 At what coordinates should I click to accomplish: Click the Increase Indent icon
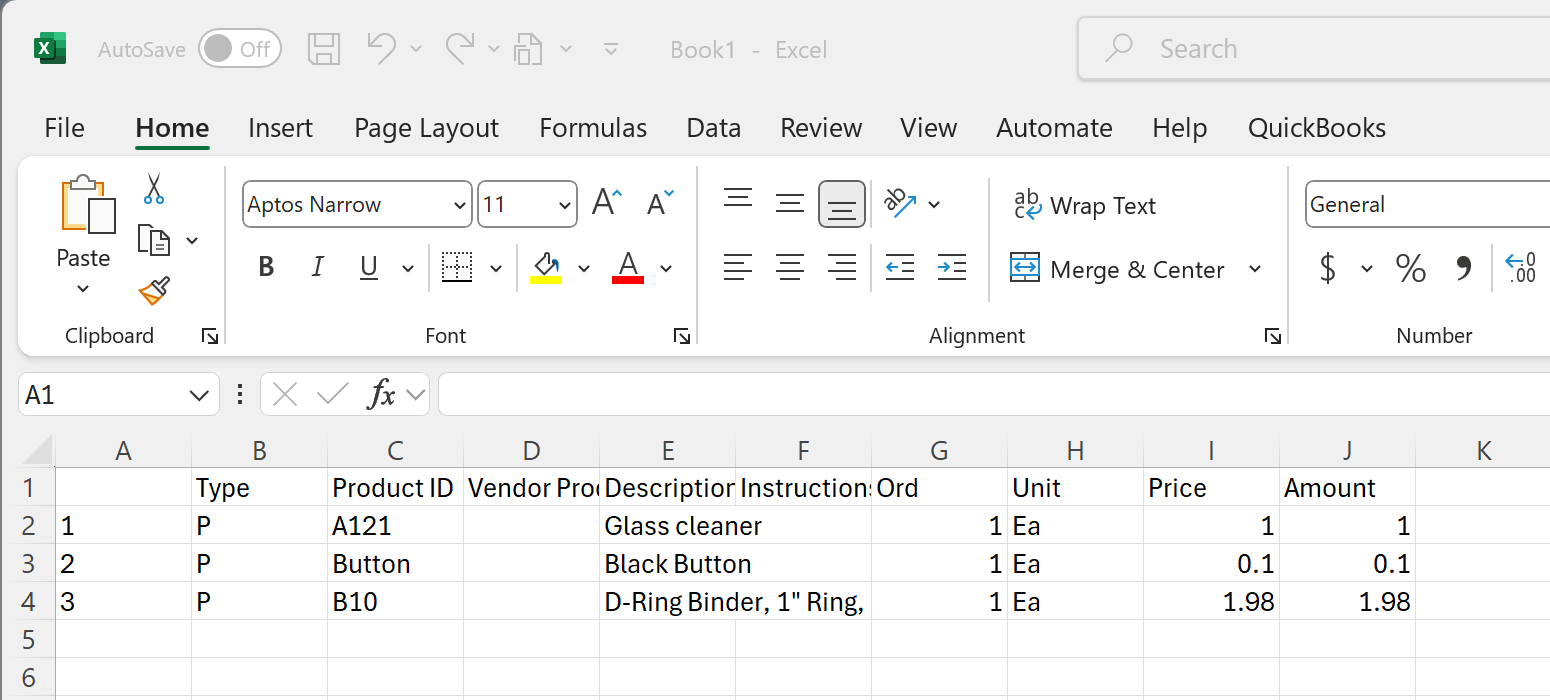click(x=950, y=267)
